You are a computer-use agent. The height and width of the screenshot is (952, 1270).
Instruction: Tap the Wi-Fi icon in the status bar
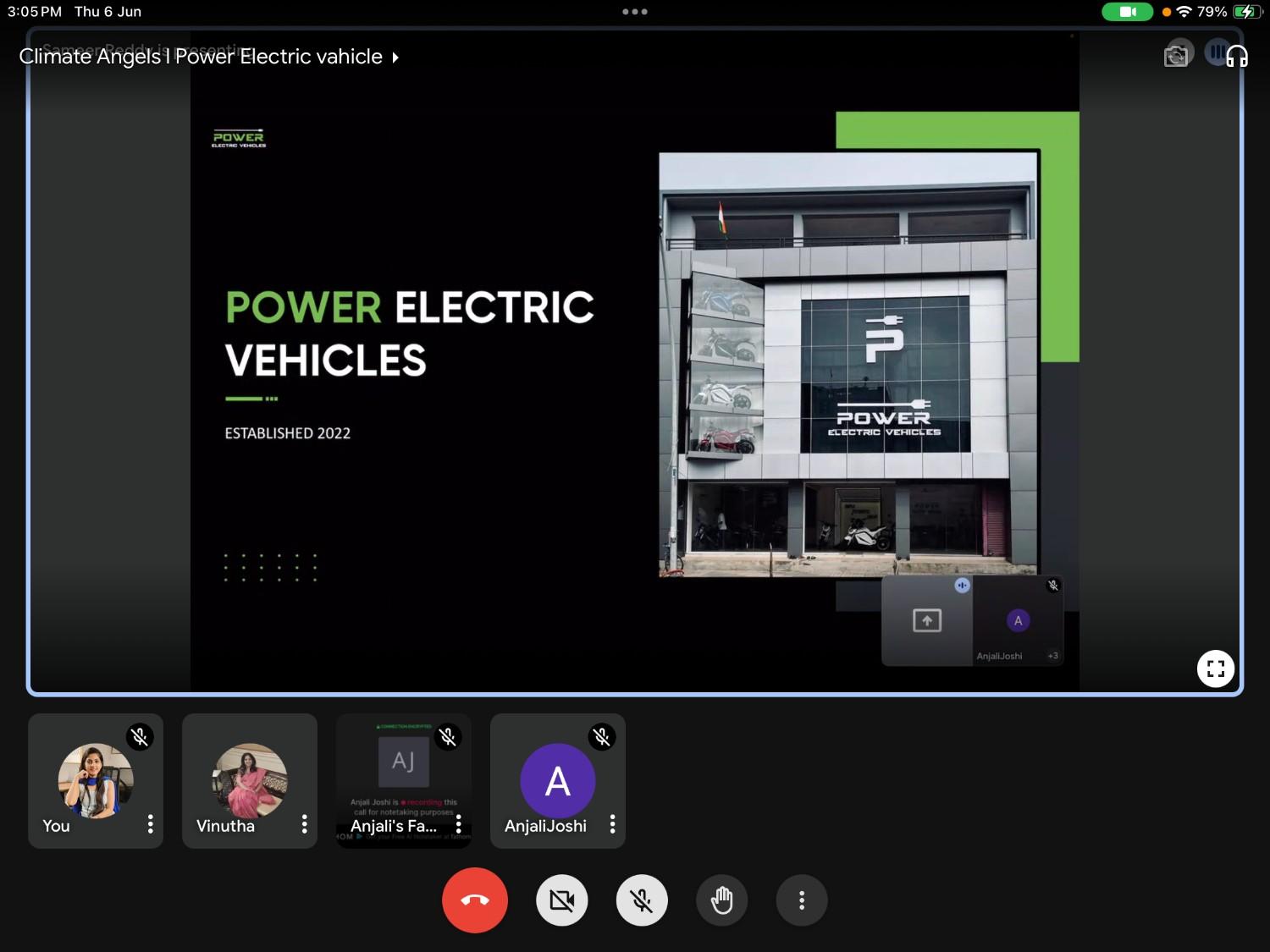1184,12
